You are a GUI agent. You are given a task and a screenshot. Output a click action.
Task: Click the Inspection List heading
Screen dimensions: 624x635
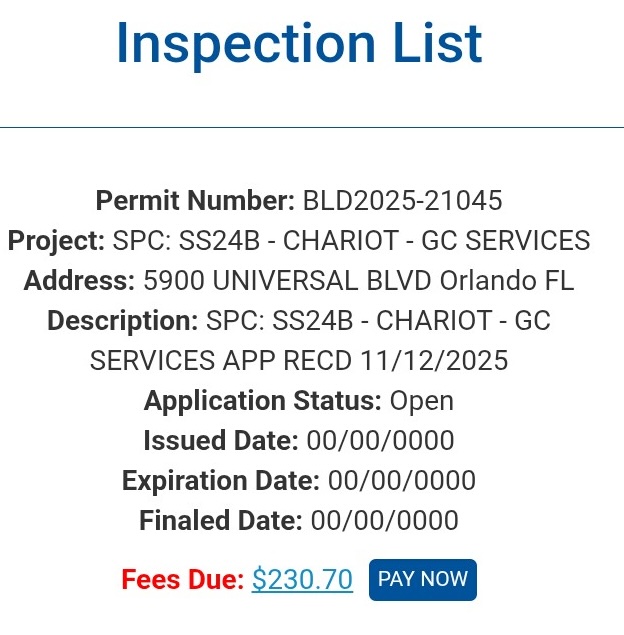[299, 44]
